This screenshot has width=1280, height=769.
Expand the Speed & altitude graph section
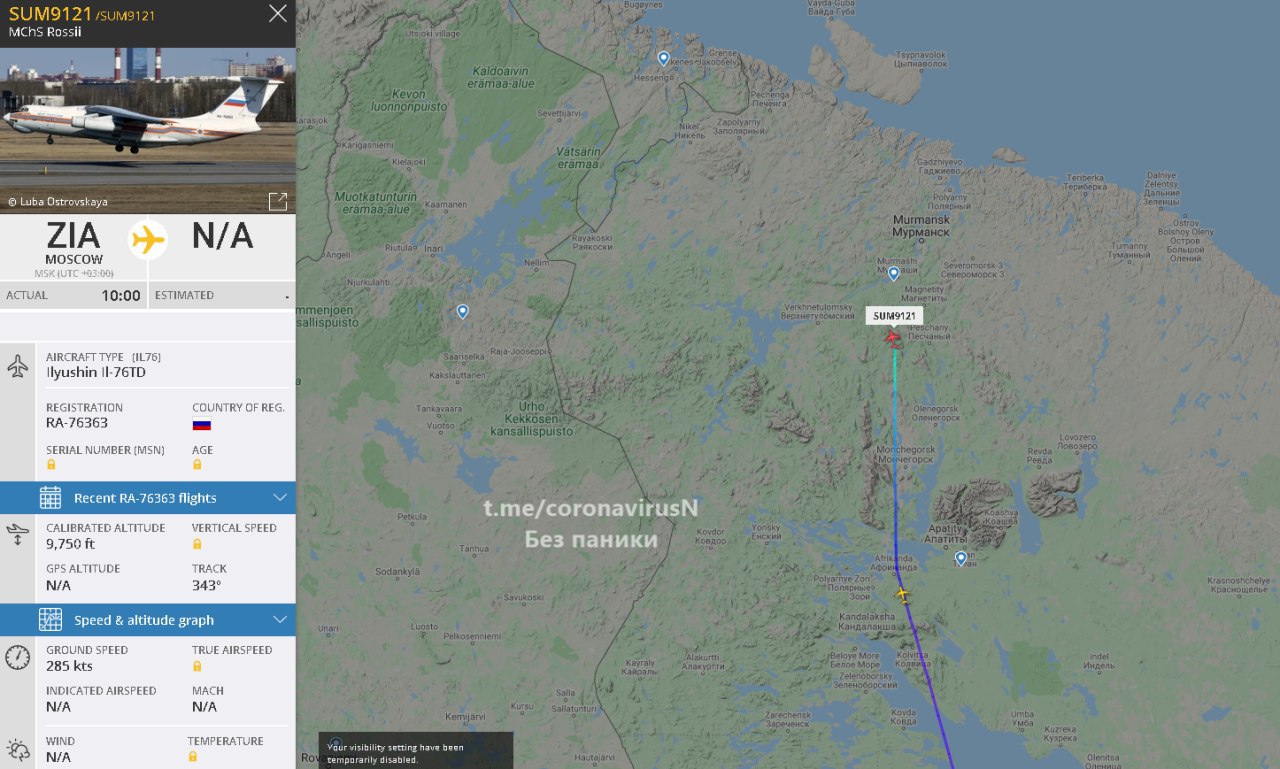pos(148,620)
